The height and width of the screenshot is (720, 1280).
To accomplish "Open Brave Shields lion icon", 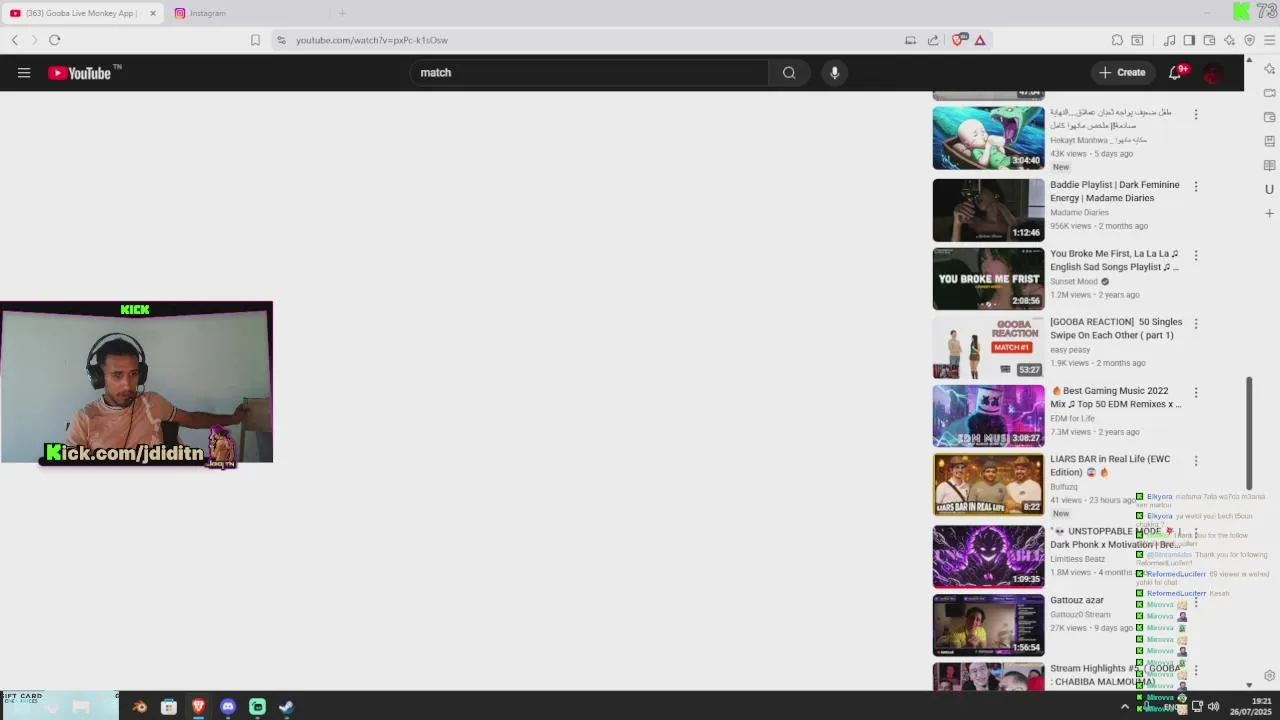I will pyautogui.click(x=959, y=40).
